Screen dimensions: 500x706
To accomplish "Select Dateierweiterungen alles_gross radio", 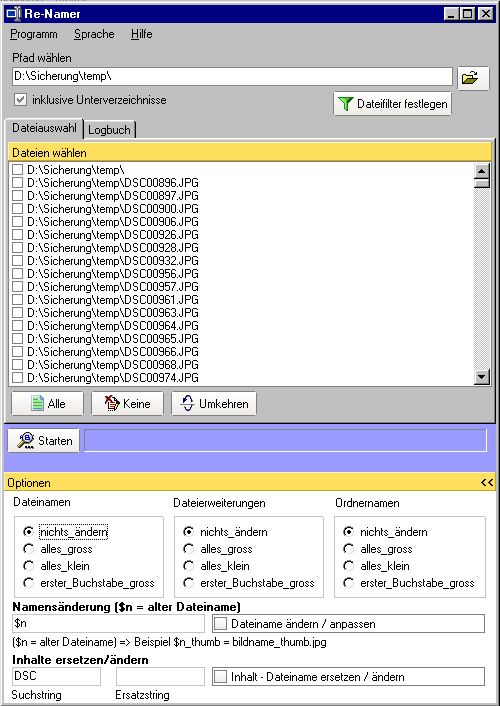I will (189, 549).
